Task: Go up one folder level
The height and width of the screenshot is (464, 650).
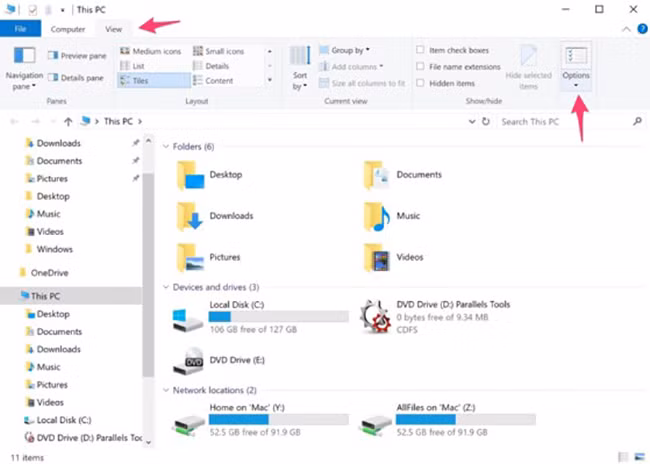Action: point(68,121)
